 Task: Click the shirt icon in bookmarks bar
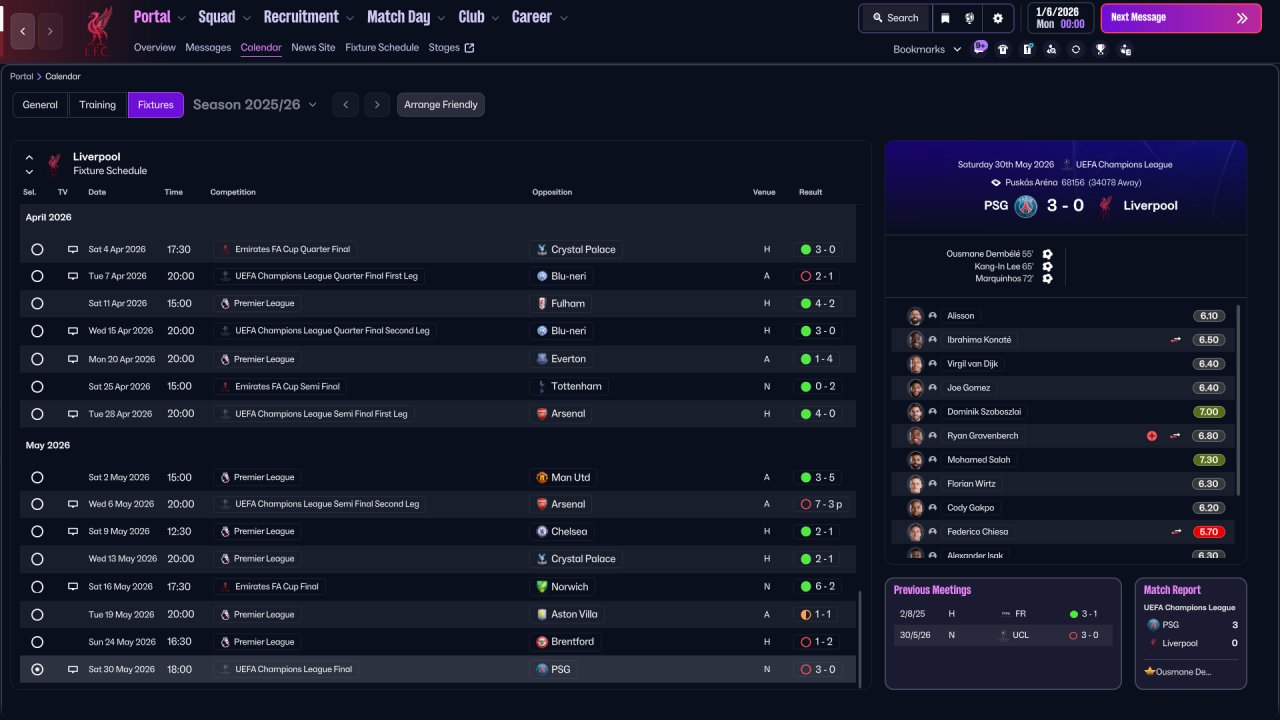click(1003, 49)
